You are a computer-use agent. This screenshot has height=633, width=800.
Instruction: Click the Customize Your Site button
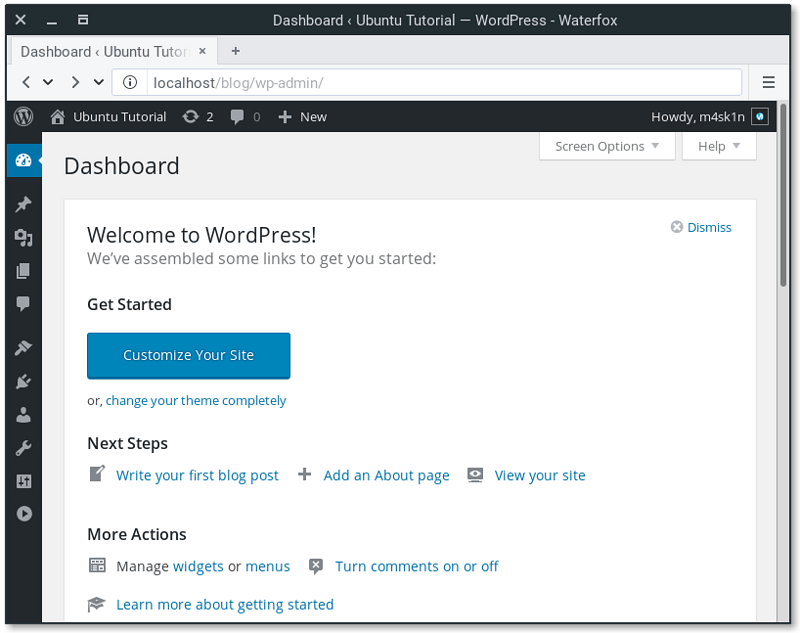tap(189, 356)
